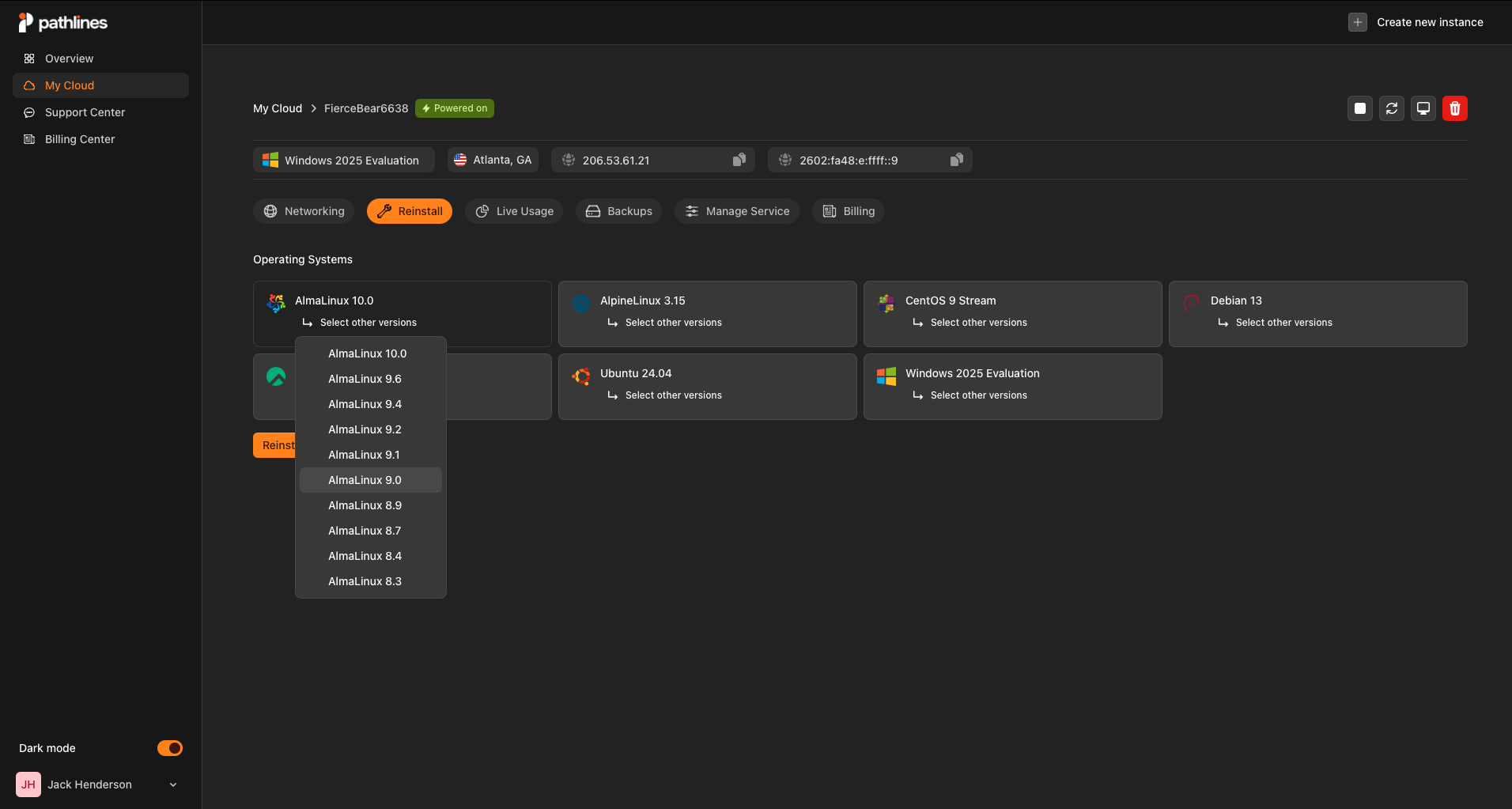The height and width of the screenshot is (809, 1512).
Task: Switch to the Networking tab
Action: click(303, 211)
